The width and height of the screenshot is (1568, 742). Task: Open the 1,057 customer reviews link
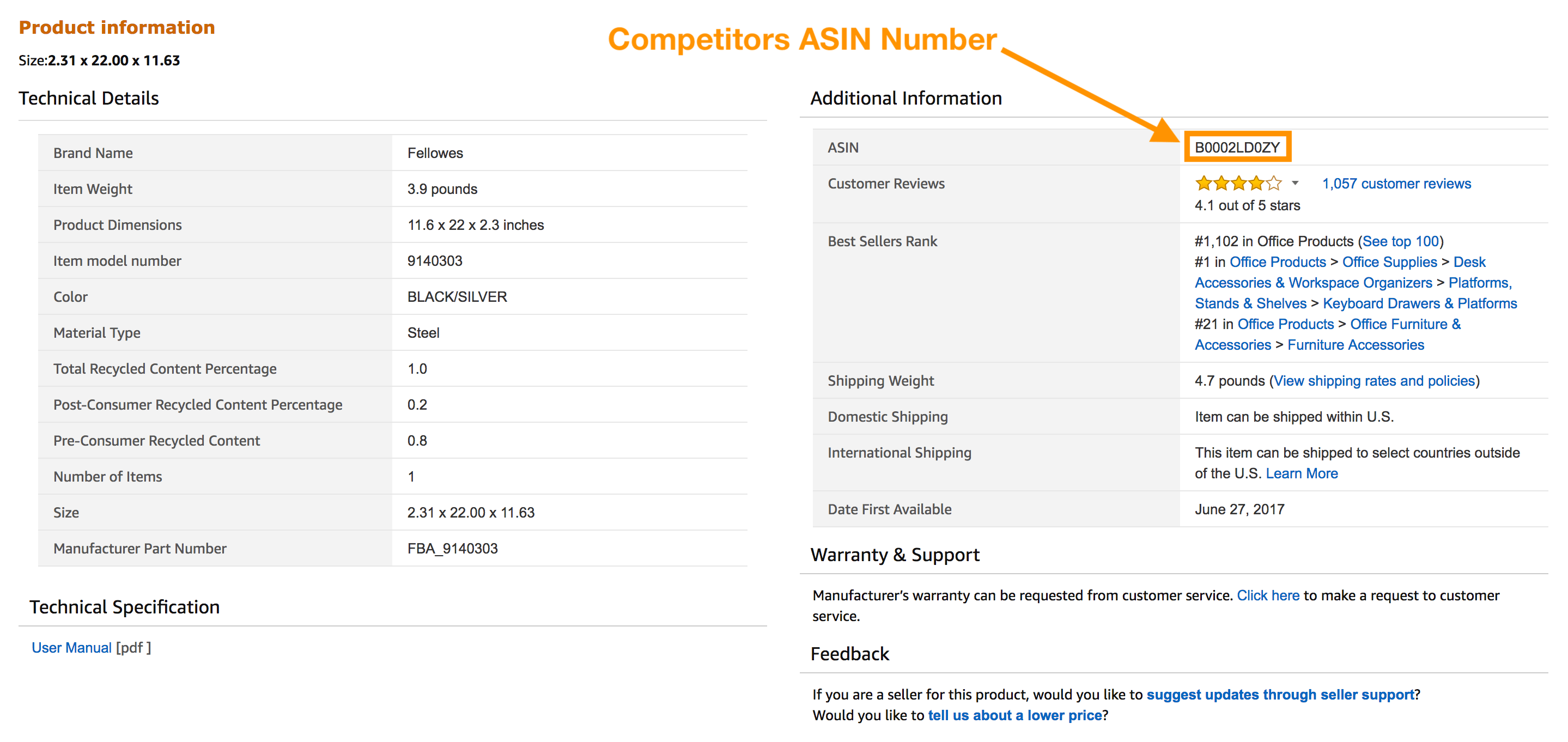(x=1396, y=184)
